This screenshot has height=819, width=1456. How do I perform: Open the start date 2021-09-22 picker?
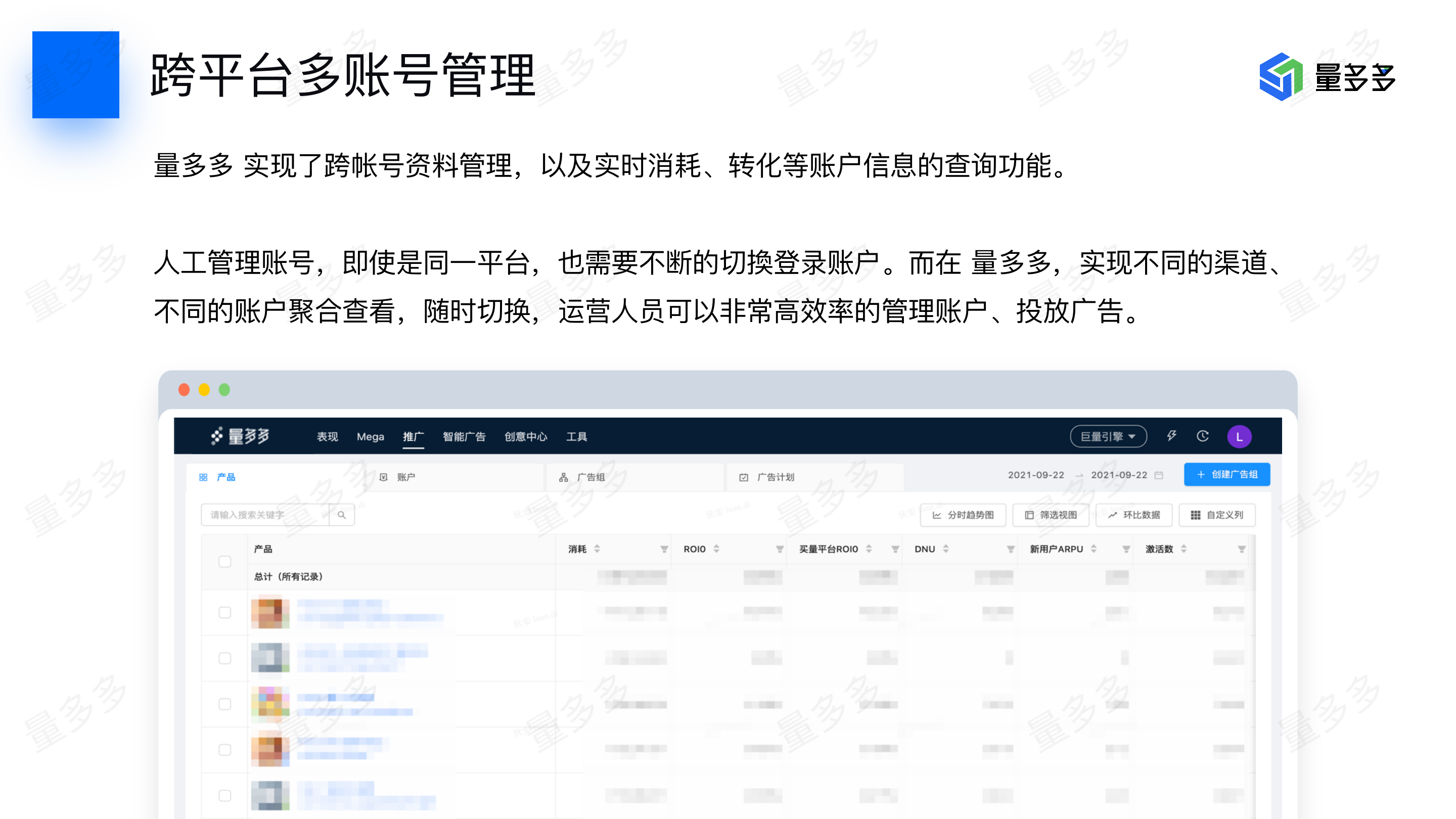click(x=1035, y=475)
